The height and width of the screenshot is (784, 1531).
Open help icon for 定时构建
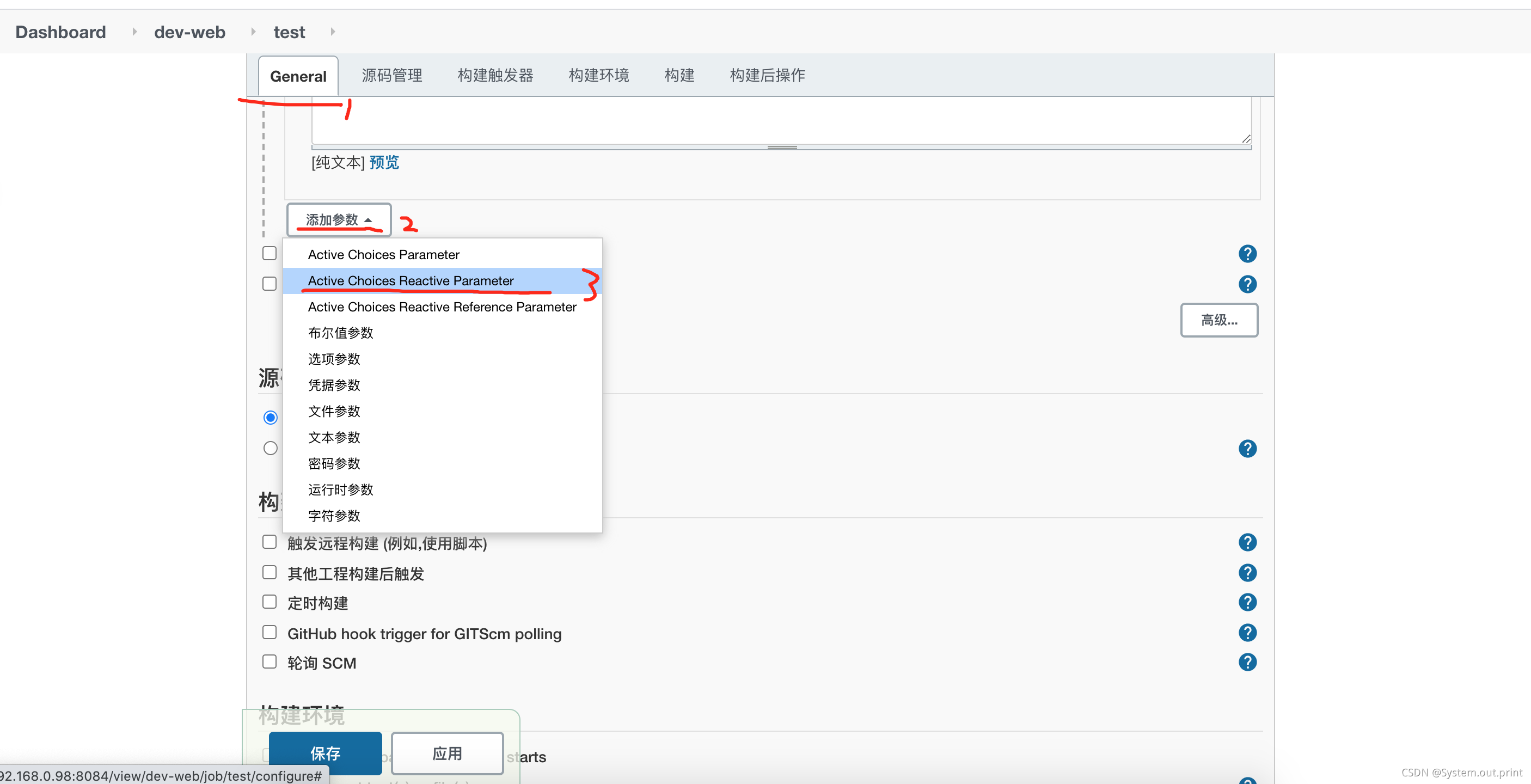(x=1247, y=602)
